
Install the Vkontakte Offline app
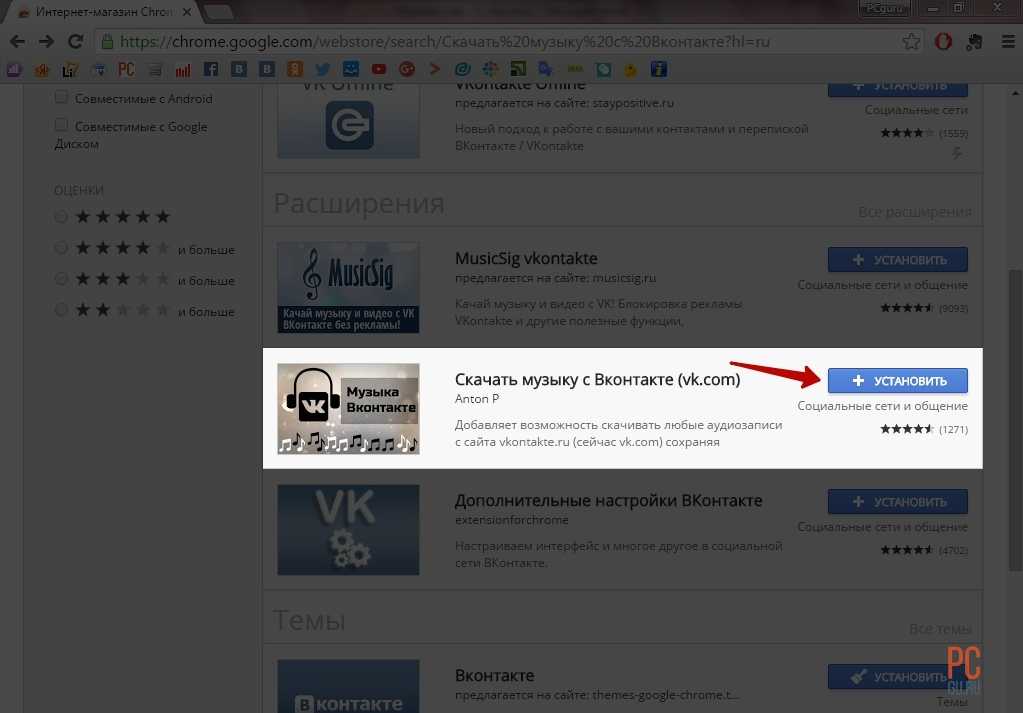pos(898,89)
